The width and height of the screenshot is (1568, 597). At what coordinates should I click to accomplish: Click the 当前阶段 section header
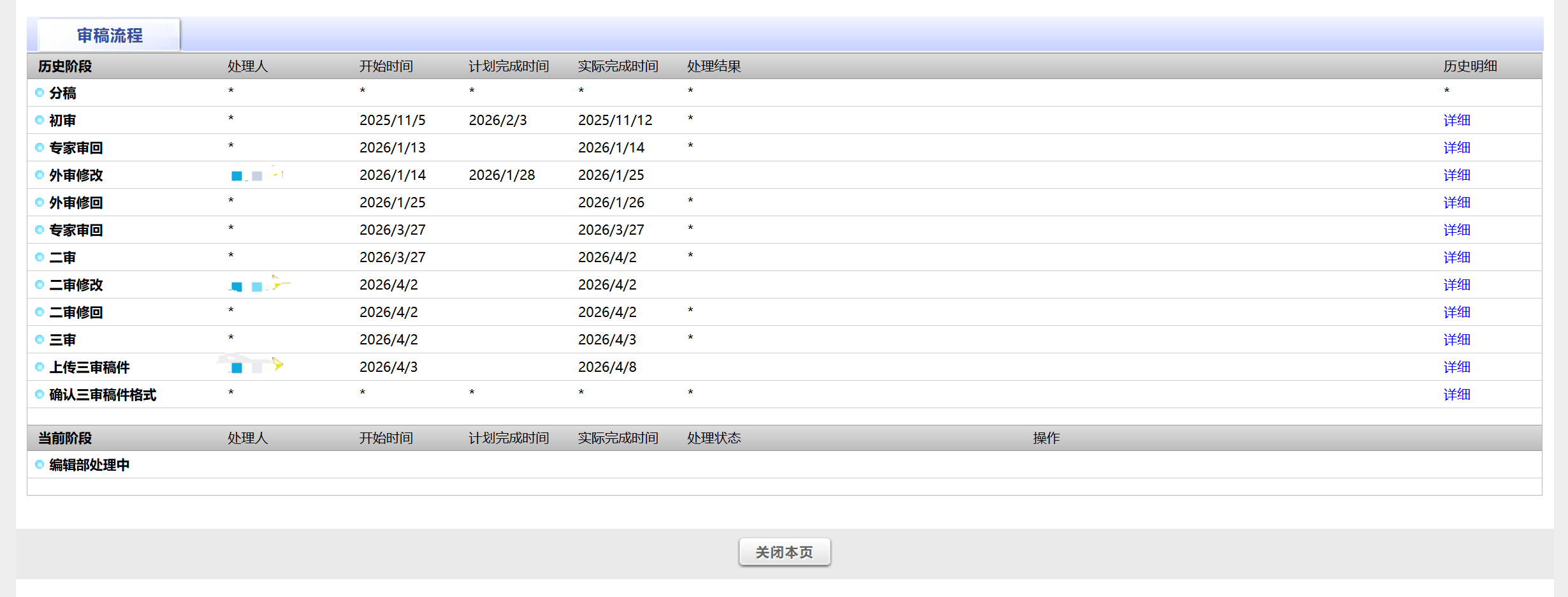coord(65,438)
